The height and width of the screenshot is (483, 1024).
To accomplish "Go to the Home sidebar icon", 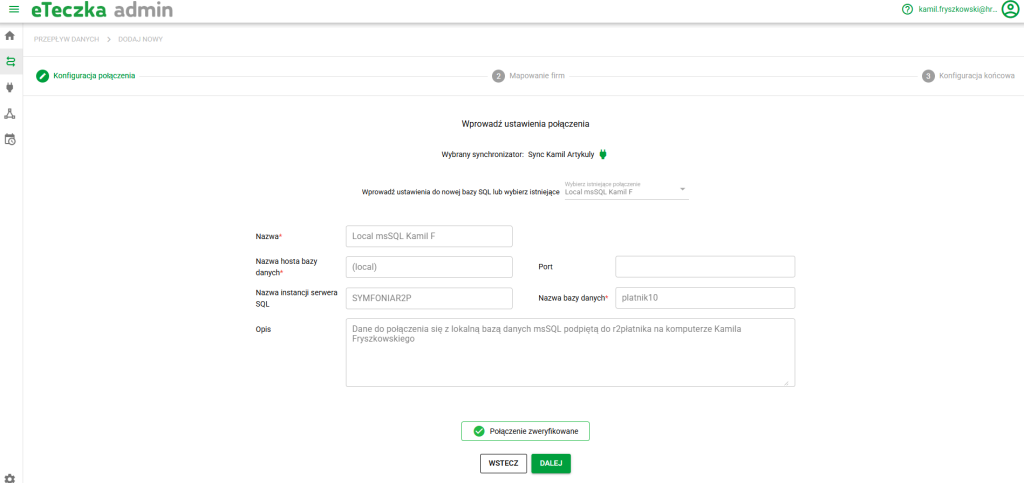I will [x=10, y=36].
